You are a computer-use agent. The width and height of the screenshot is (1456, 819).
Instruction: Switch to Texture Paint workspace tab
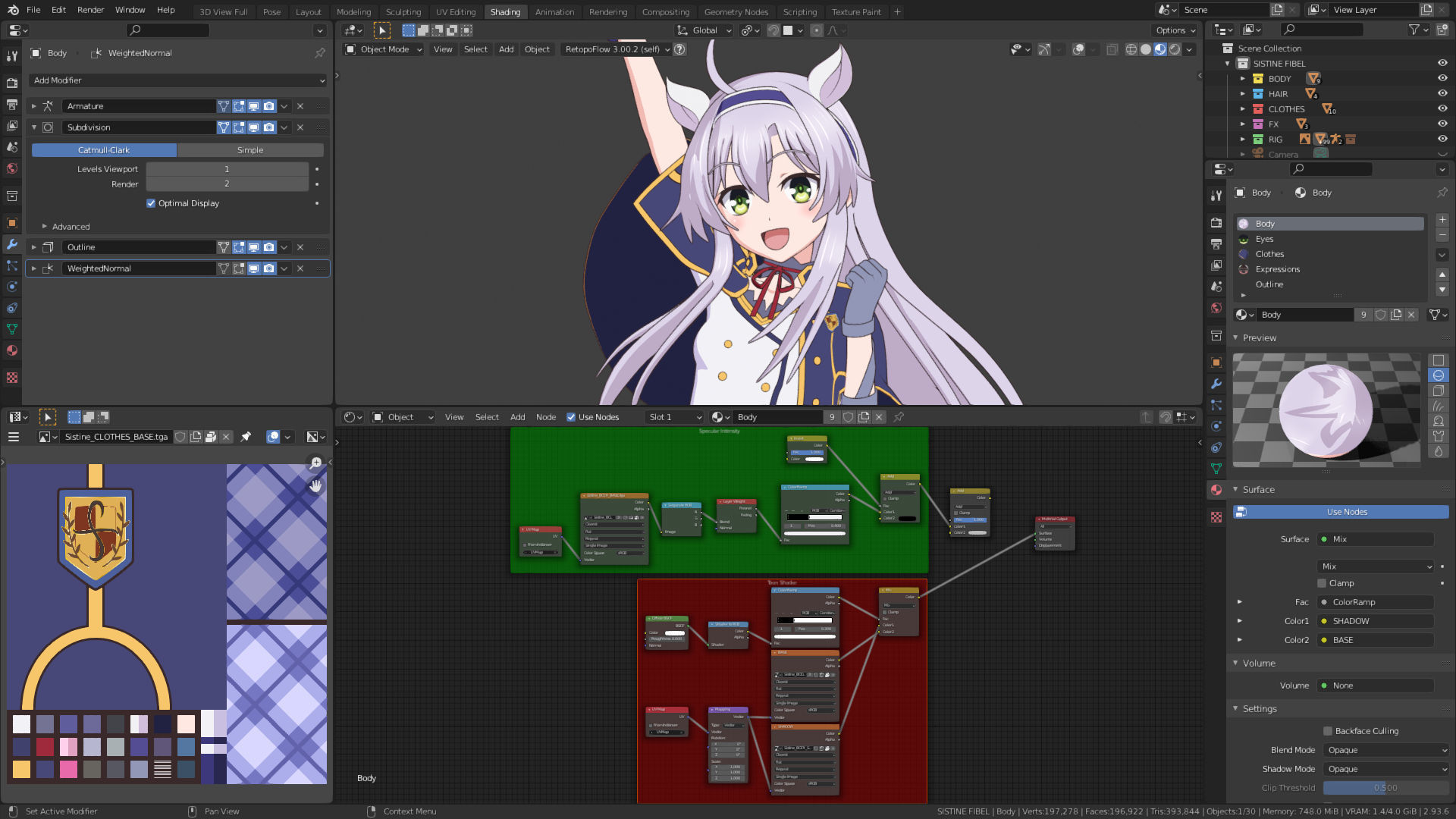click(x=856, y=11)
